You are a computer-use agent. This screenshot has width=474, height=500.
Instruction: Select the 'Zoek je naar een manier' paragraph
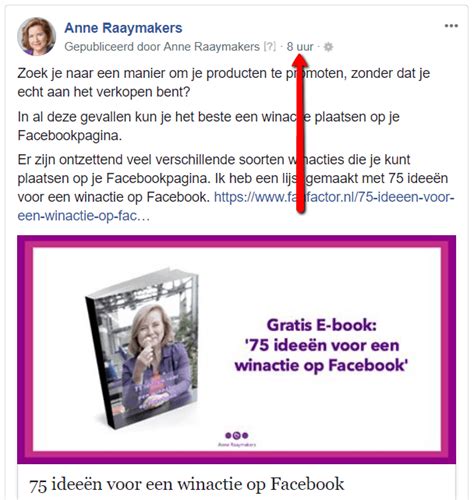tap(224, 82)
